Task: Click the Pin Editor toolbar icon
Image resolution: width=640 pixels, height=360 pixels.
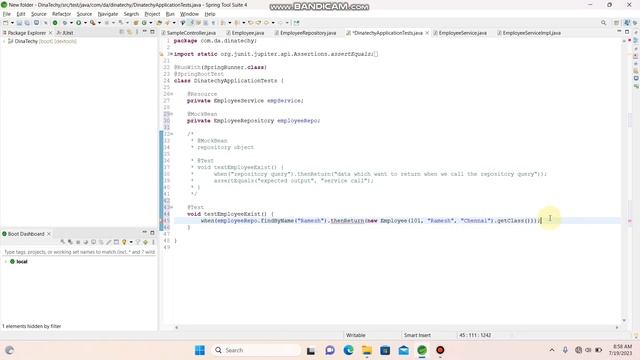Action: click(x=297, y=23)
